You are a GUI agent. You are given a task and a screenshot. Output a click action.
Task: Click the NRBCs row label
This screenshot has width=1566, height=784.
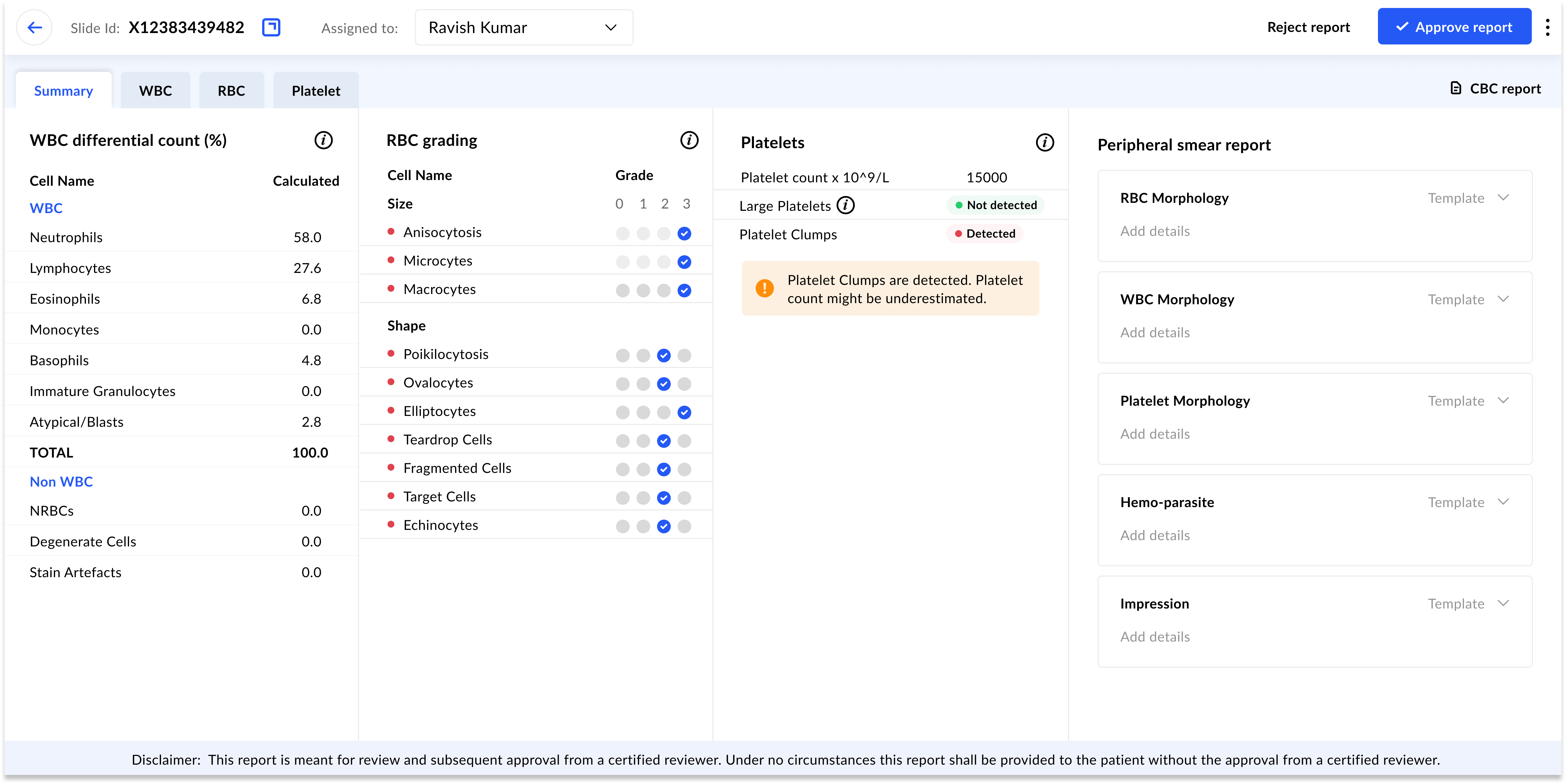coord(52,511)
